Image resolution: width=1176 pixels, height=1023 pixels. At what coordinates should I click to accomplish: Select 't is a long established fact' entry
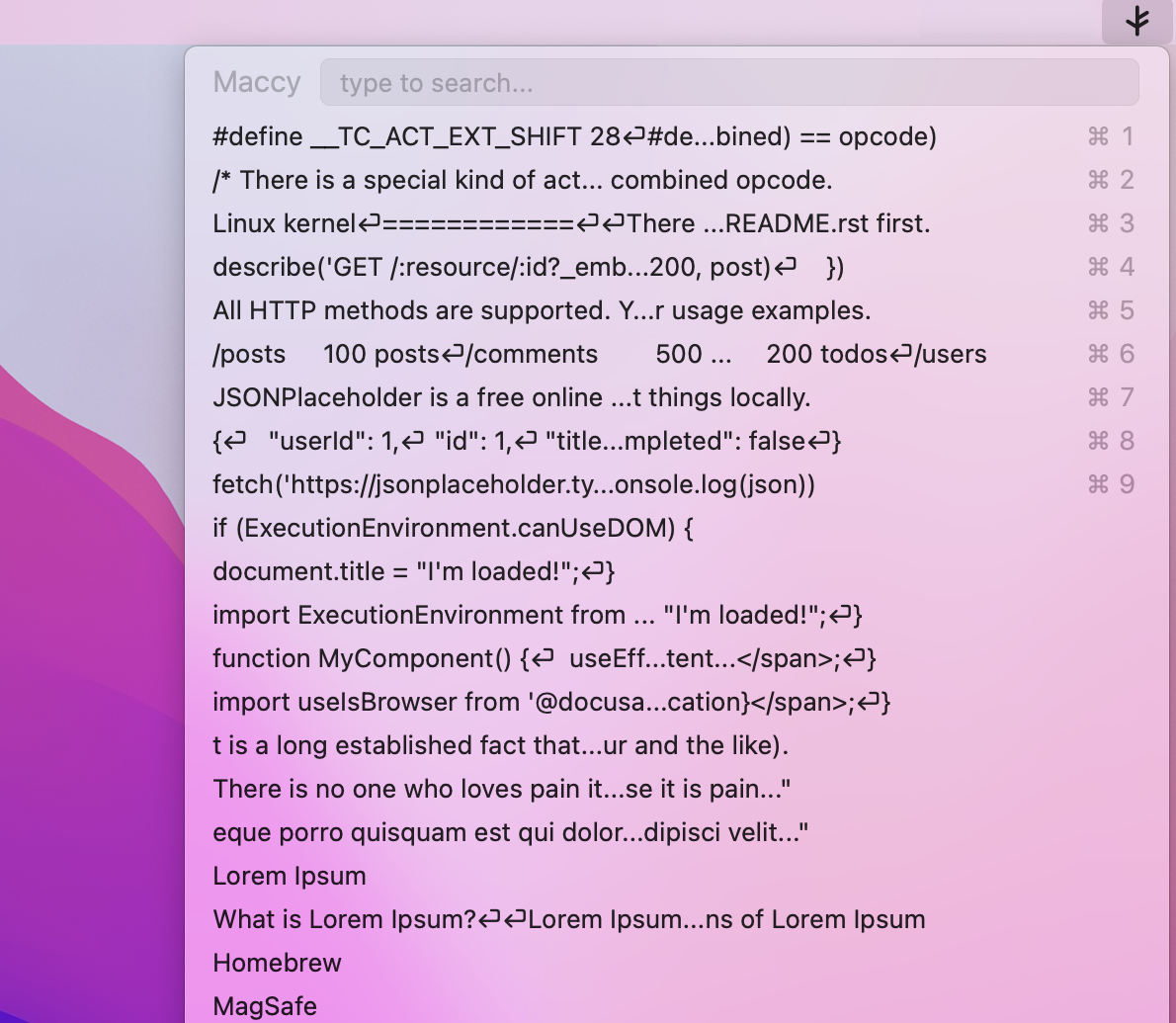(677, 745)
